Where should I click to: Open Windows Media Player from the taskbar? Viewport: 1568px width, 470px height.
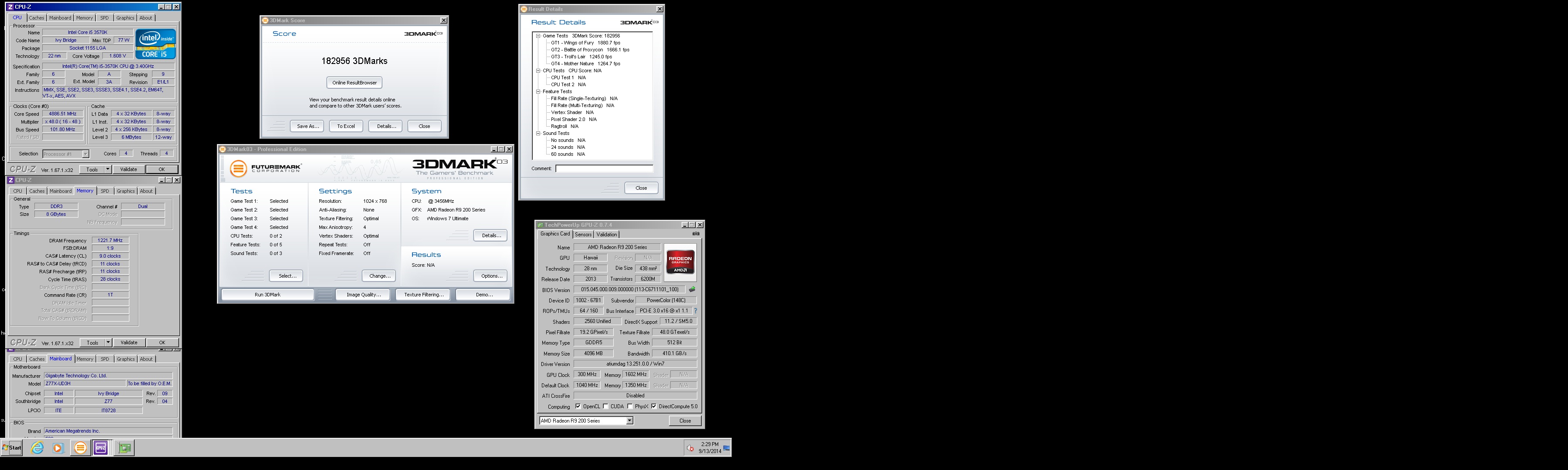(58, 448)
